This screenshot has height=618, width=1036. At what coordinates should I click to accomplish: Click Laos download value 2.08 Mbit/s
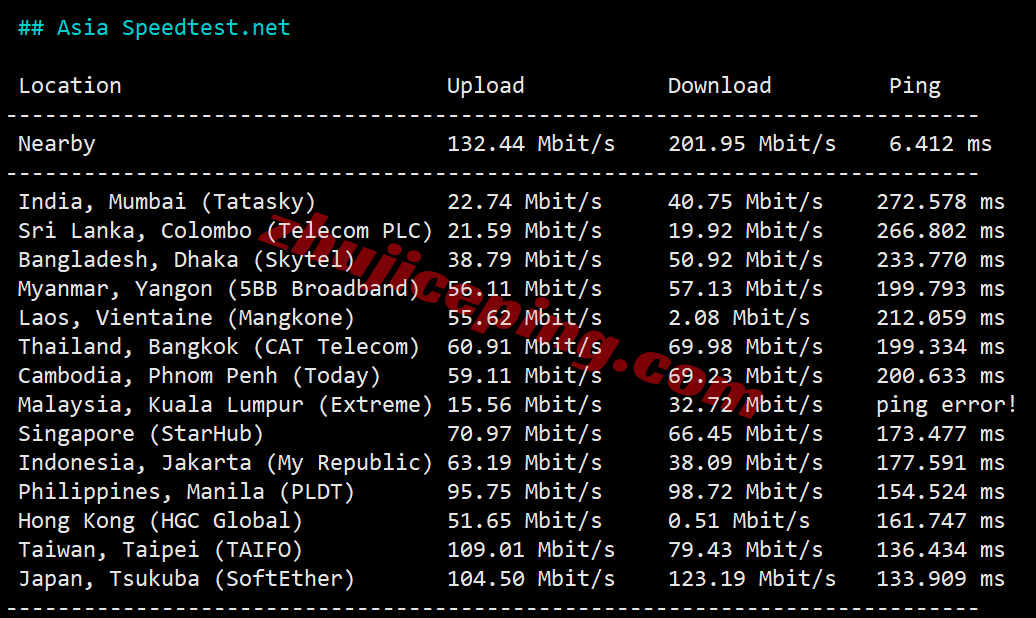[739, 318]
